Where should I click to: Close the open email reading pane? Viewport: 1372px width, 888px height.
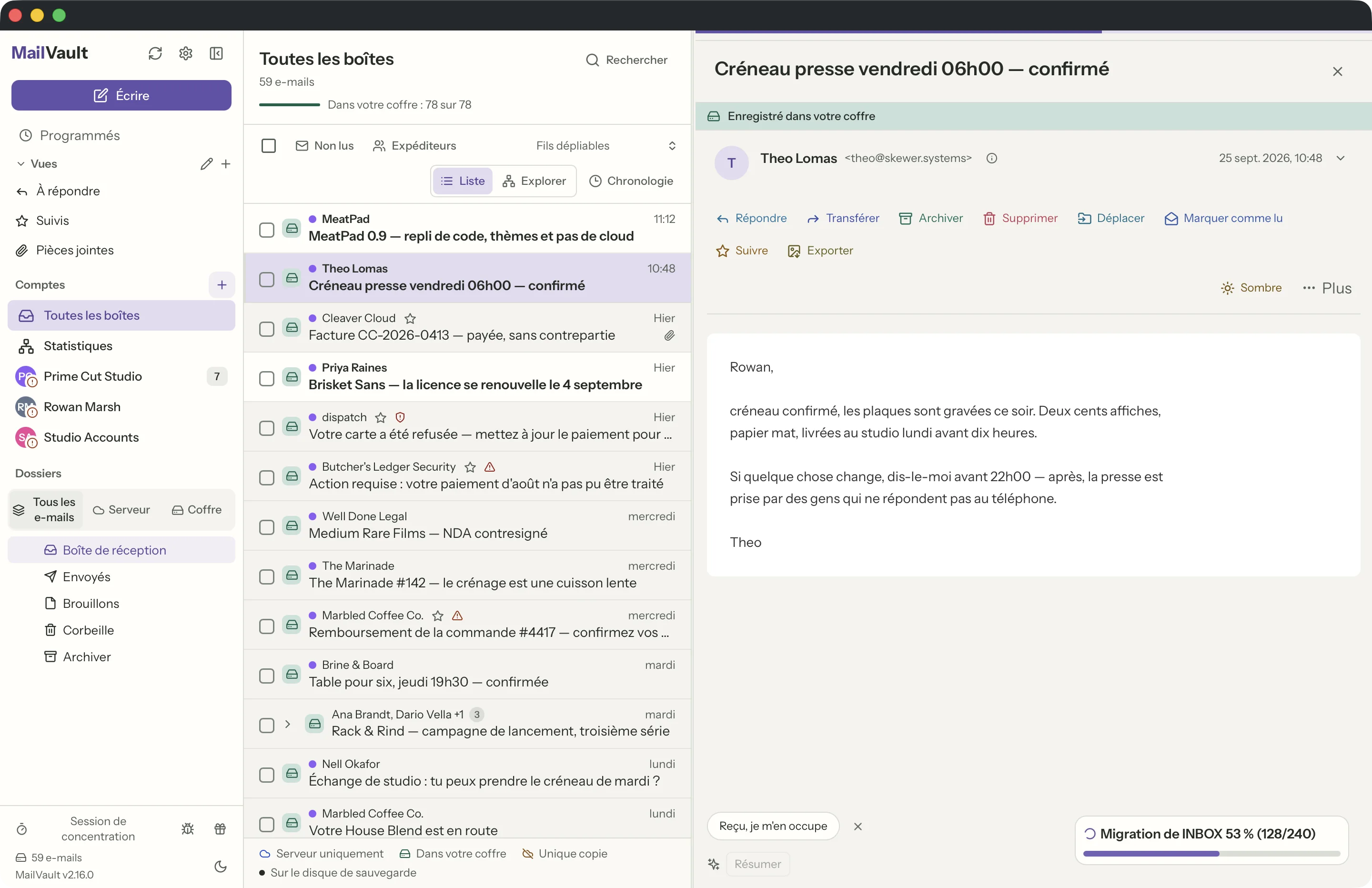pos(1337,71)
